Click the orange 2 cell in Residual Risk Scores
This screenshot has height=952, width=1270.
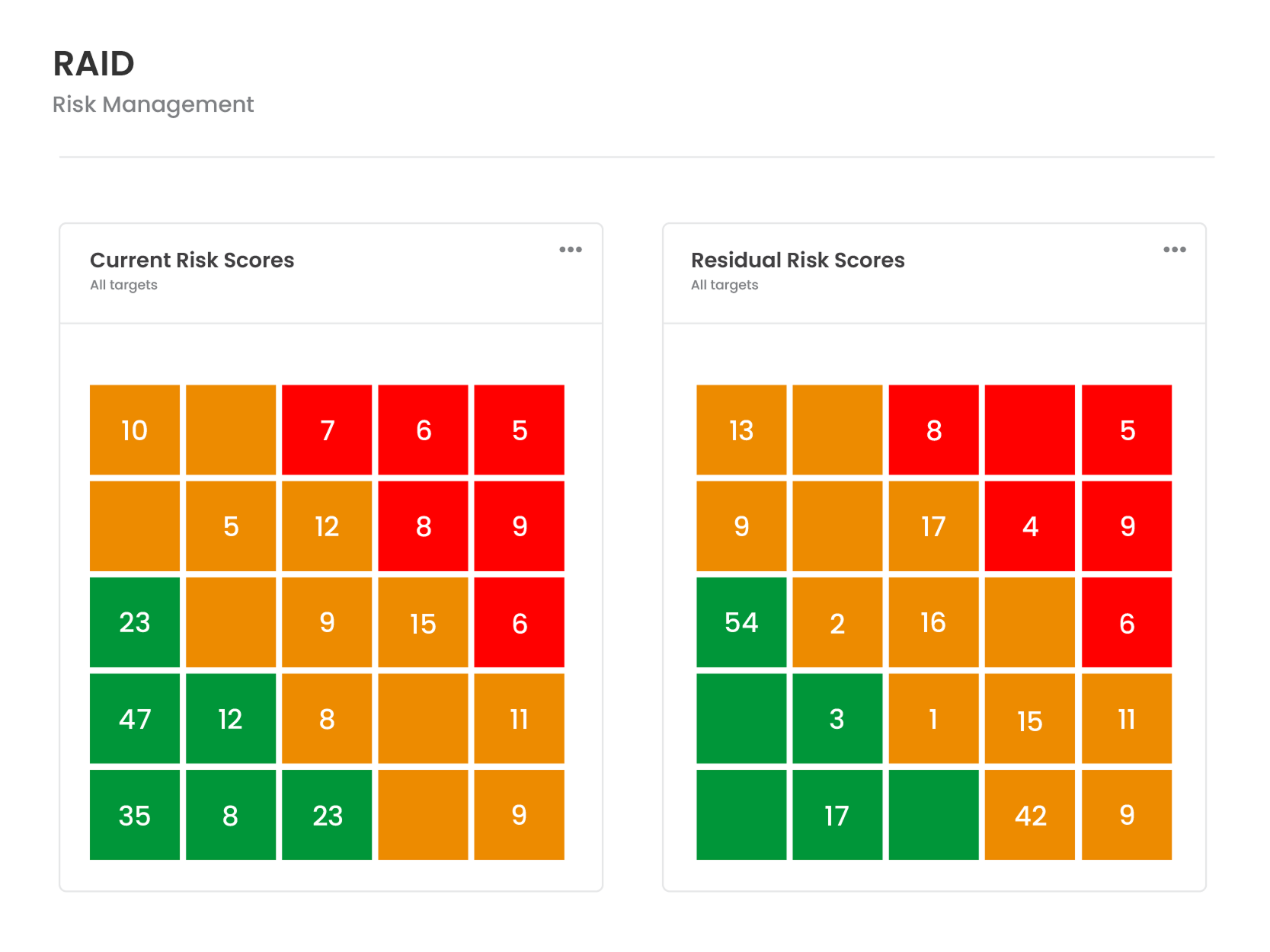pyautogui.click(x=837, y=623)
